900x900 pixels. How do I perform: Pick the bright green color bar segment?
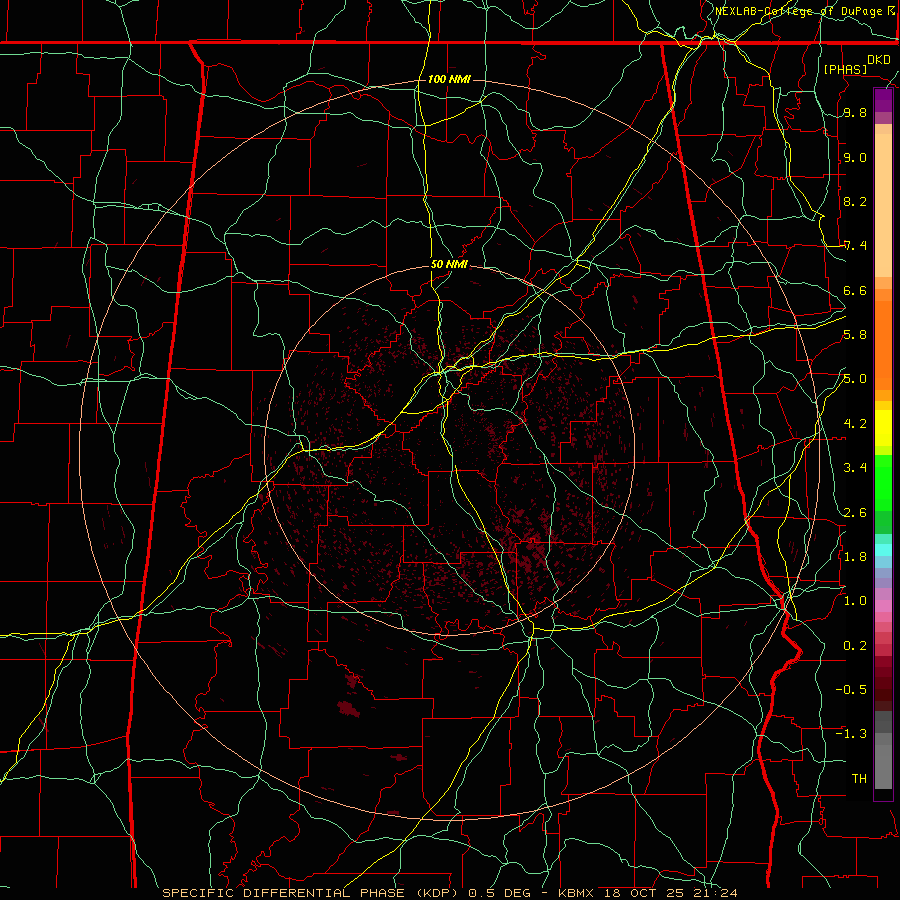click(x=883, y=483)
